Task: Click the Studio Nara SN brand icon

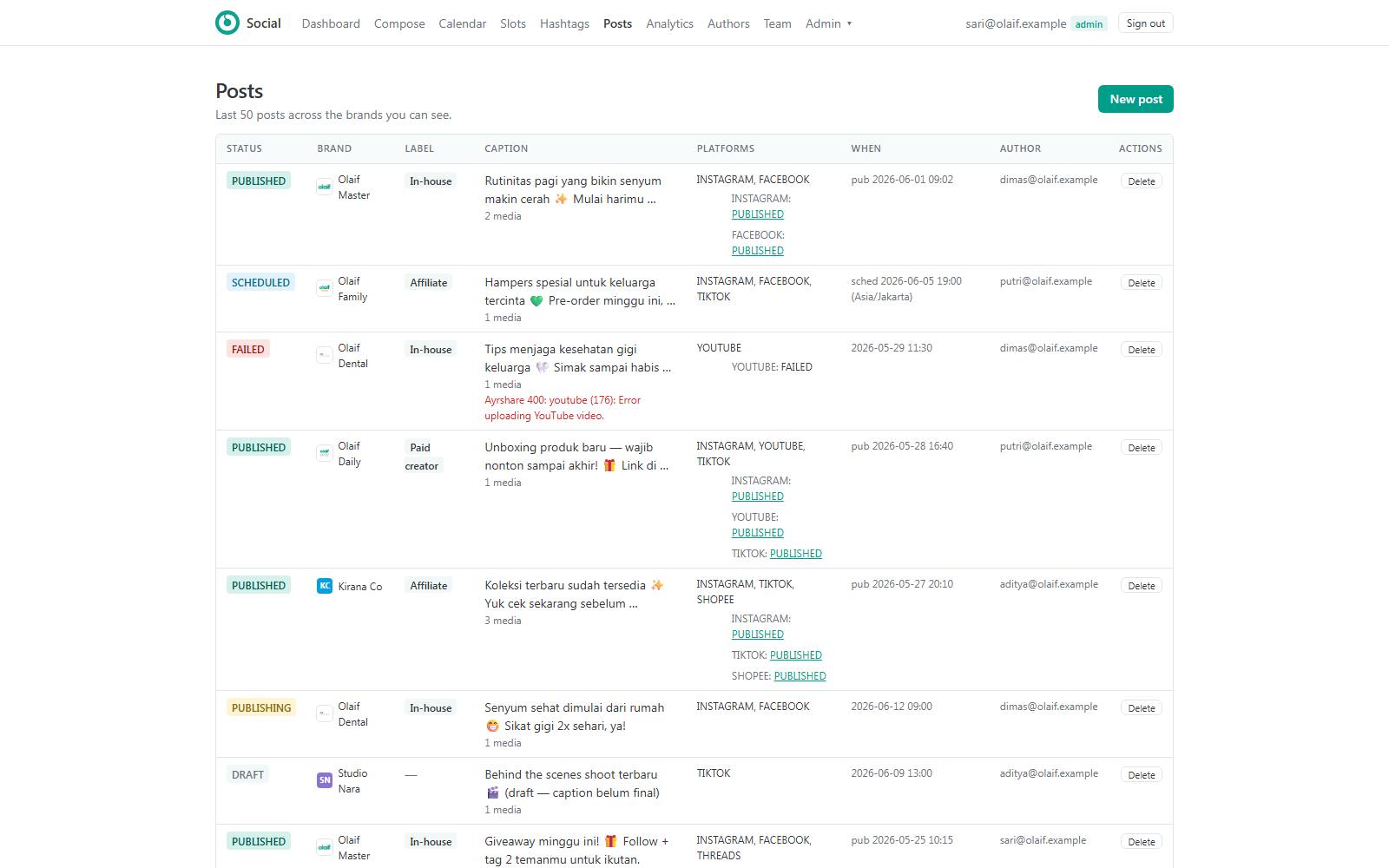Action: (x=325, y=780)
